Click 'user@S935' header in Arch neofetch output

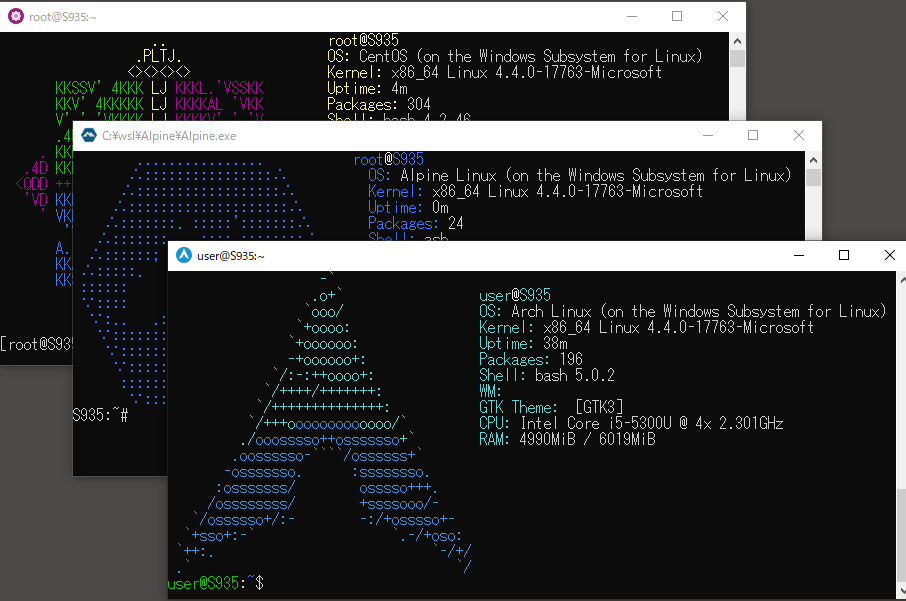[515, 295]
